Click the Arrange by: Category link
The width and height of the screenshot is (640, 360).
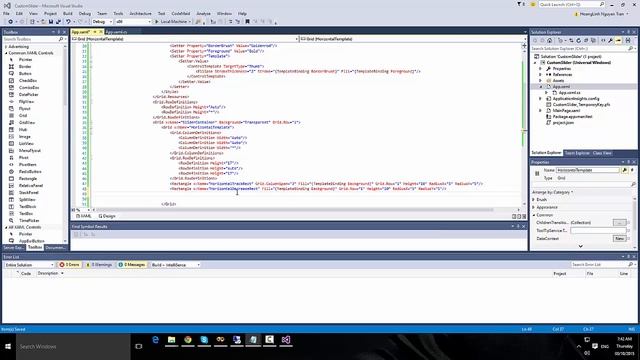click(552, 192)
